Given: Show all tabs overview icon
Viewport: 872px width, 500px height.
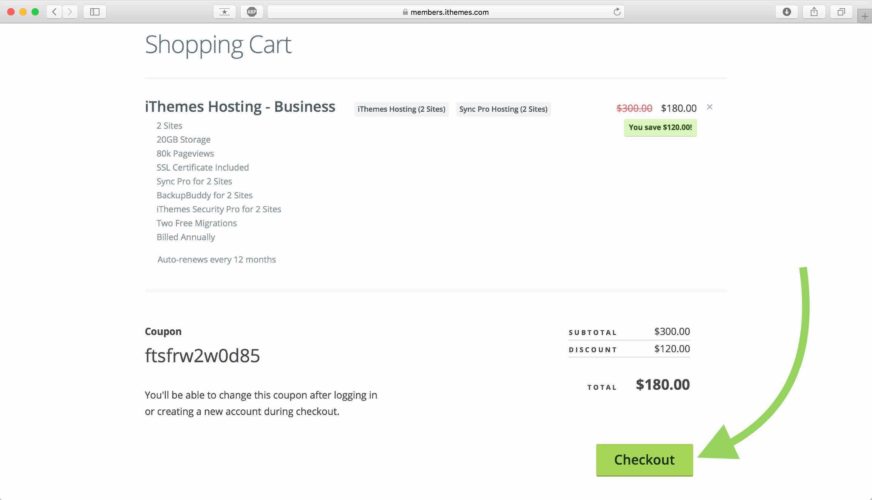Looking at the screenshot, I should tap(841, 12).
